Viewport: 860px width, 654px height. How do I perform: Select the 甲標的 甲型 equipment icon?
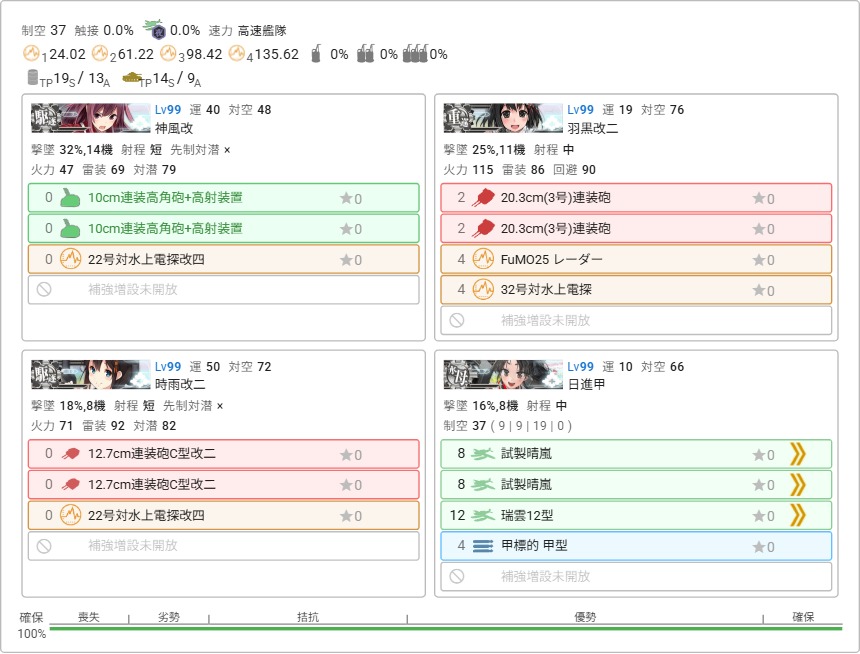(x=483, y=547)
